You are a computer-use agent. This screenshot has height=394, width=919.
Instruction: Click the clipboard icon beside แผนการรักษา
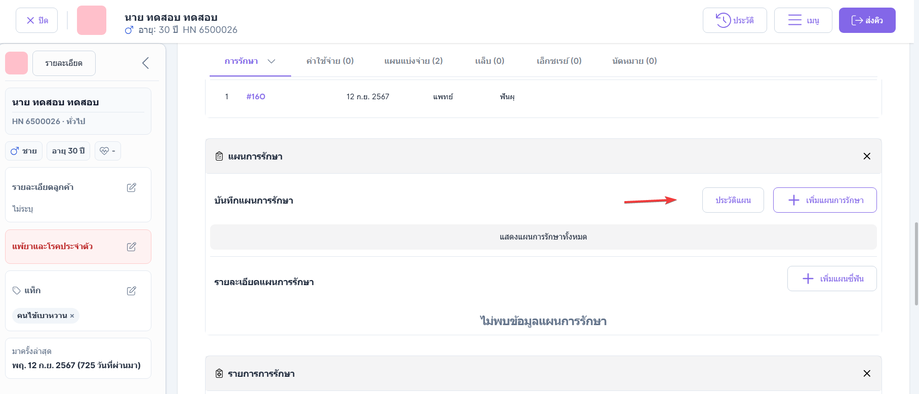click(x=219, y=157)
